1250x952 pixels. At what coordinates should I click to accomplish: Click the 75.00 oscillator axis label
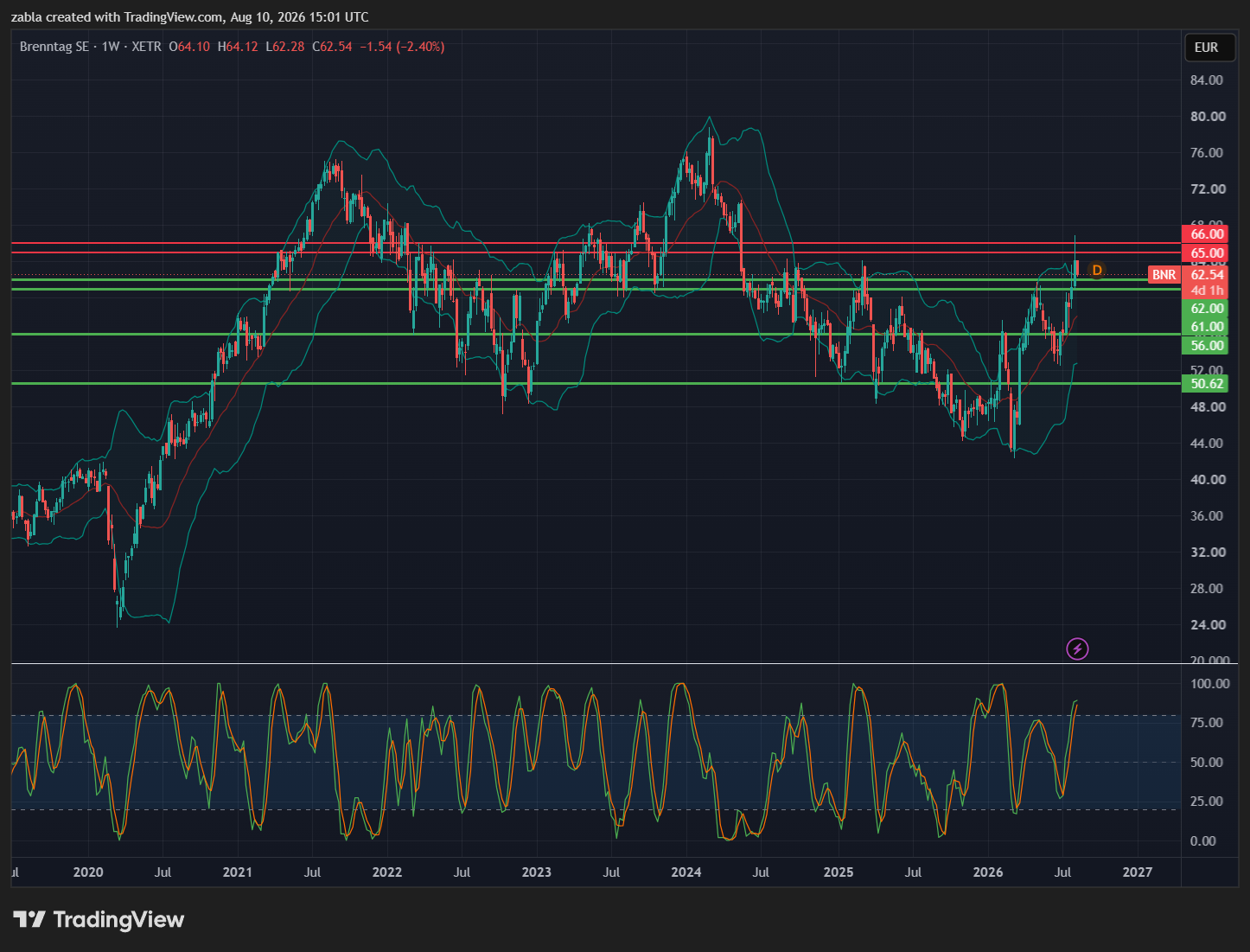pos(1207,723)
